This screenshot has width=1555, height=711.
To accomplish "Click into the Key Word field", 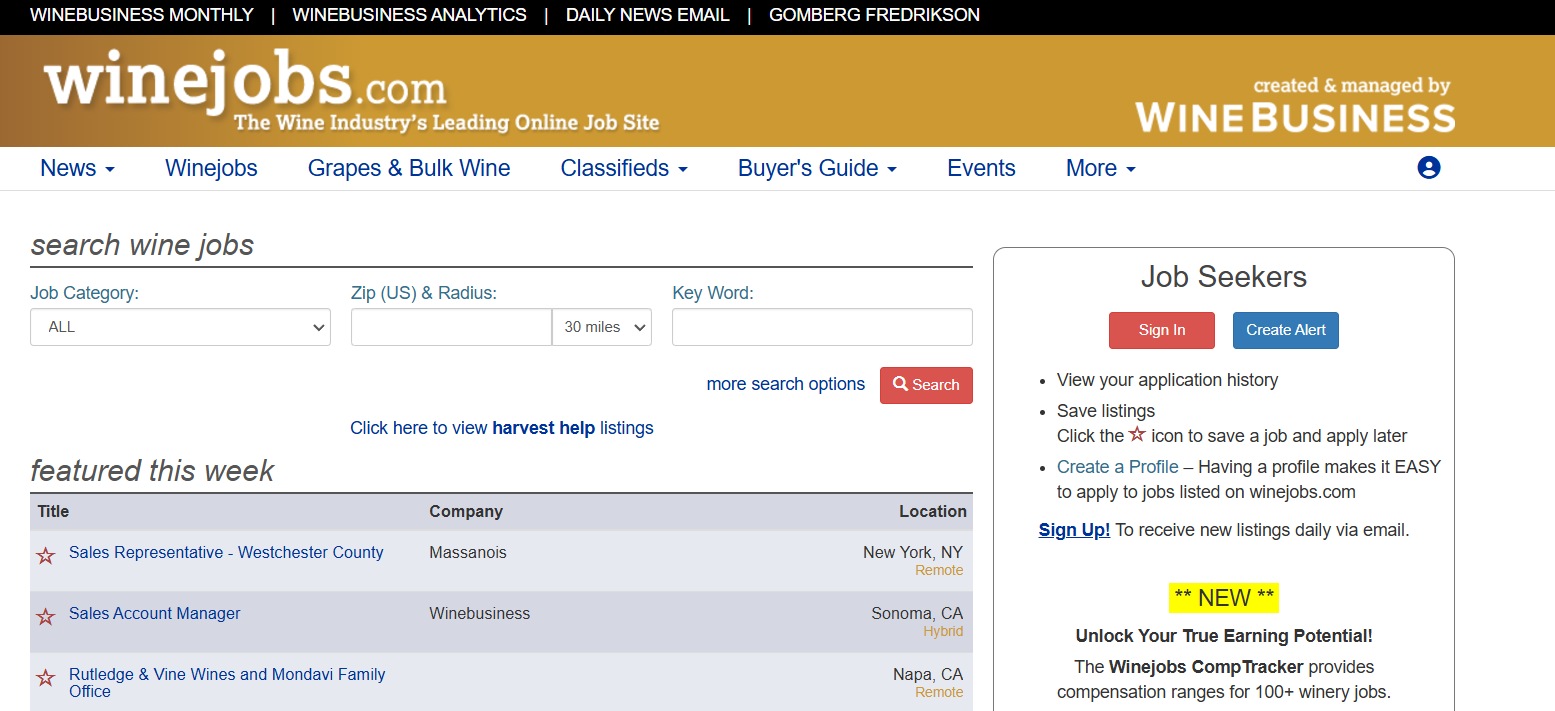I will pos(821,327).
